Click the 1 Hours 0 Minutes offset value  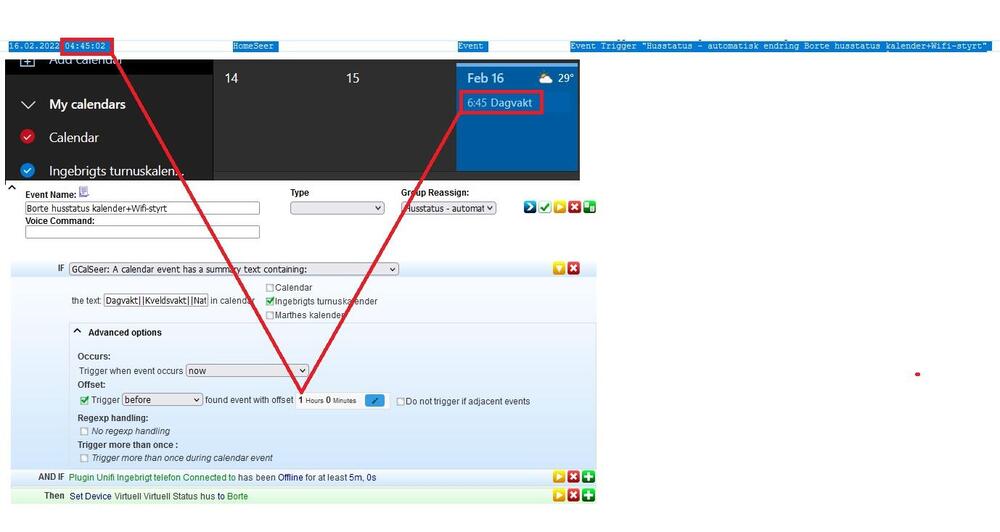coord(327,401)
